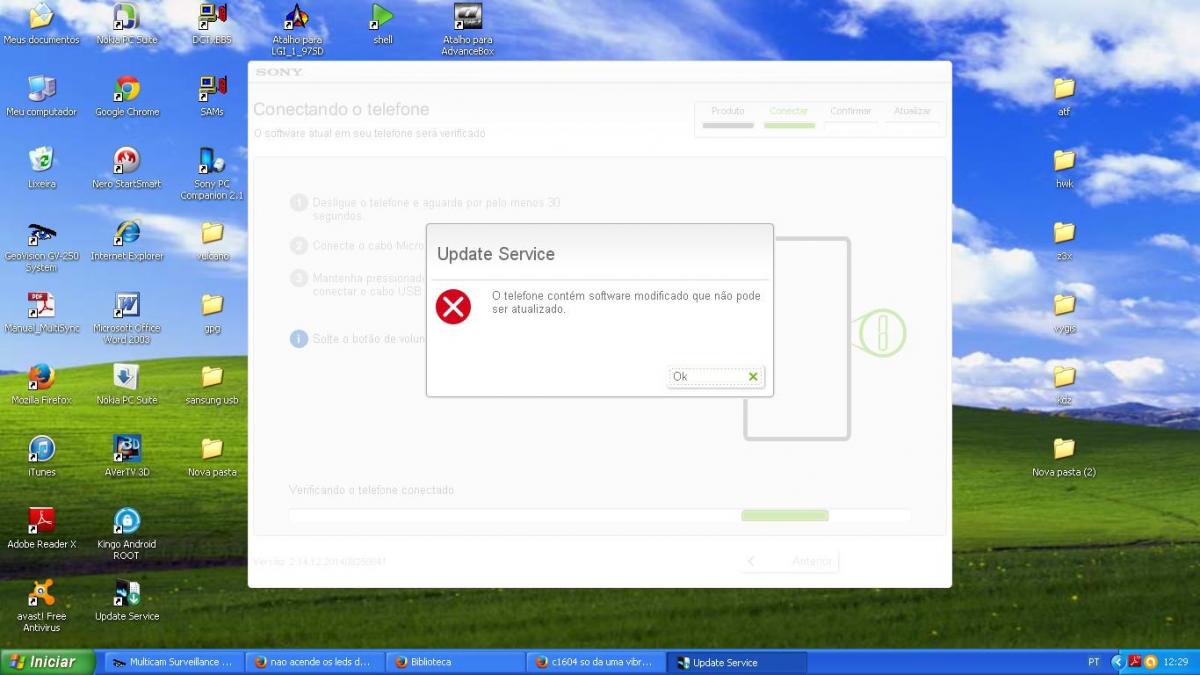Launch Nero StartSmart
The height and width of the screenshot is (675, 1200).
pos(126,168)
